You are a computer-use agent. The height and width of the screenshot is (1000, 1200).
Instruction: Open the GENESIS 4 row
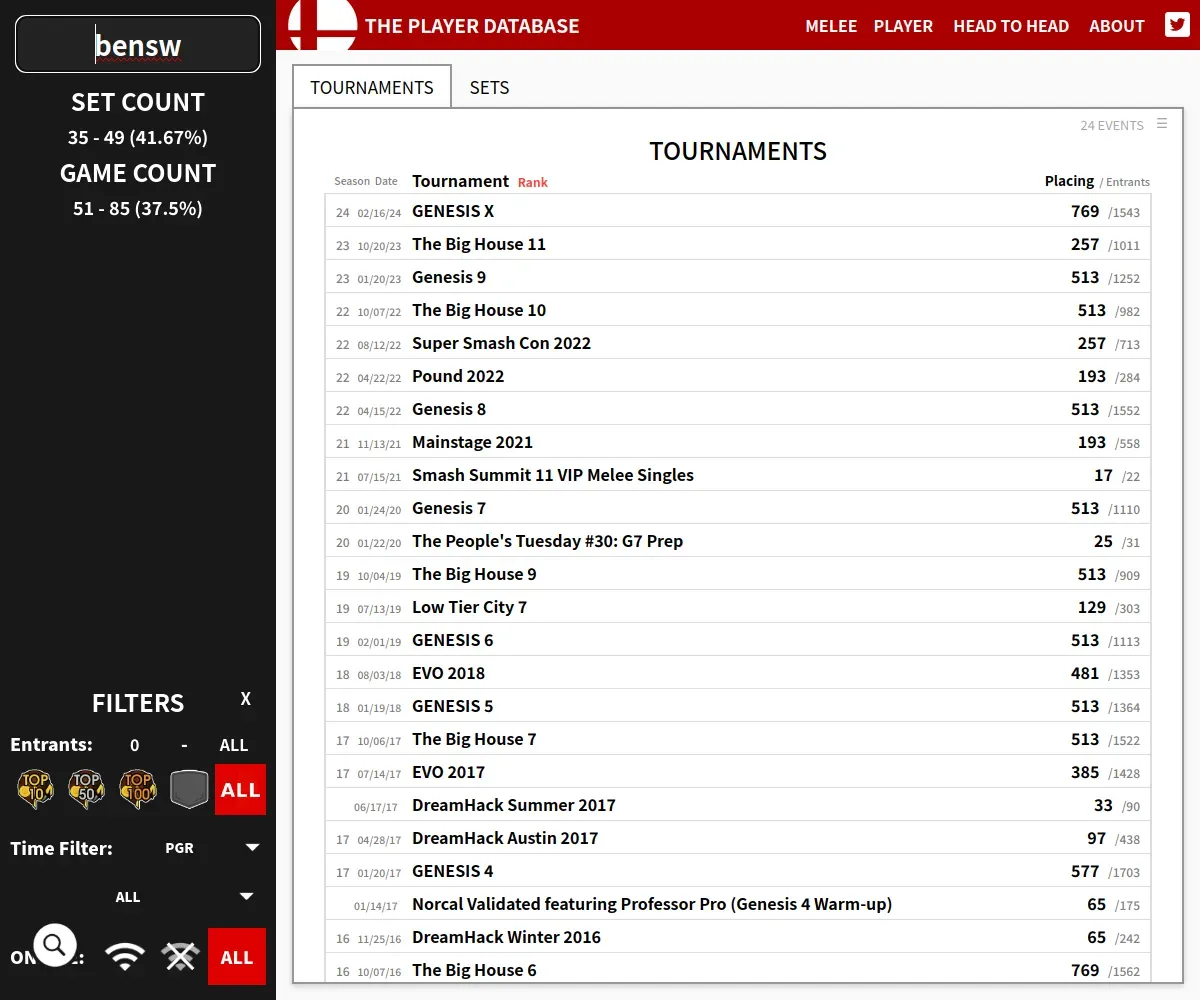point(738,871)
